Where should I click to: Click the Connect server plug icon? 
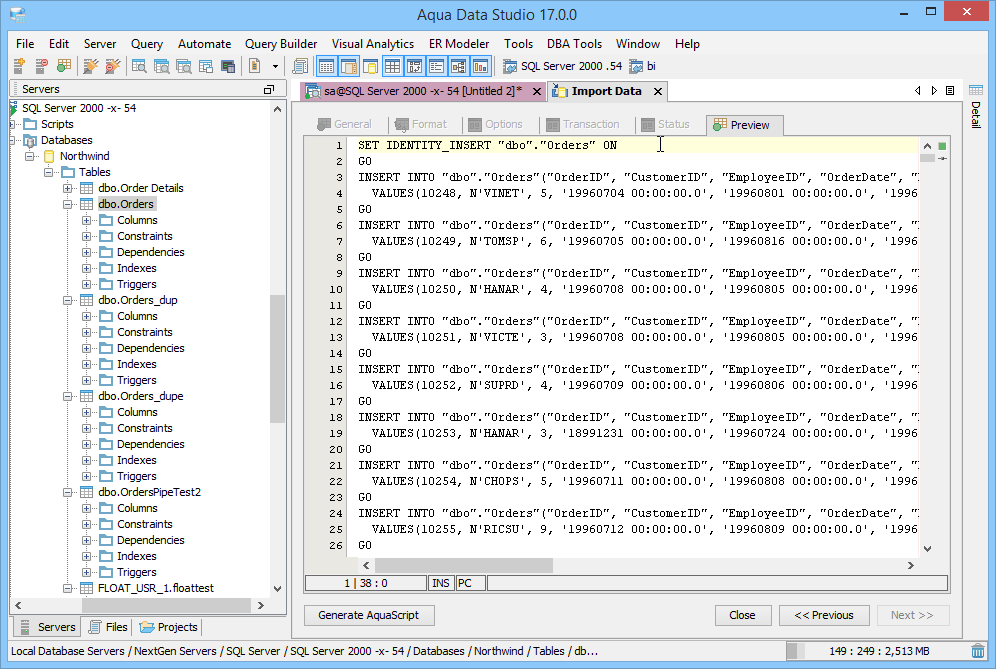click(91, 66)
